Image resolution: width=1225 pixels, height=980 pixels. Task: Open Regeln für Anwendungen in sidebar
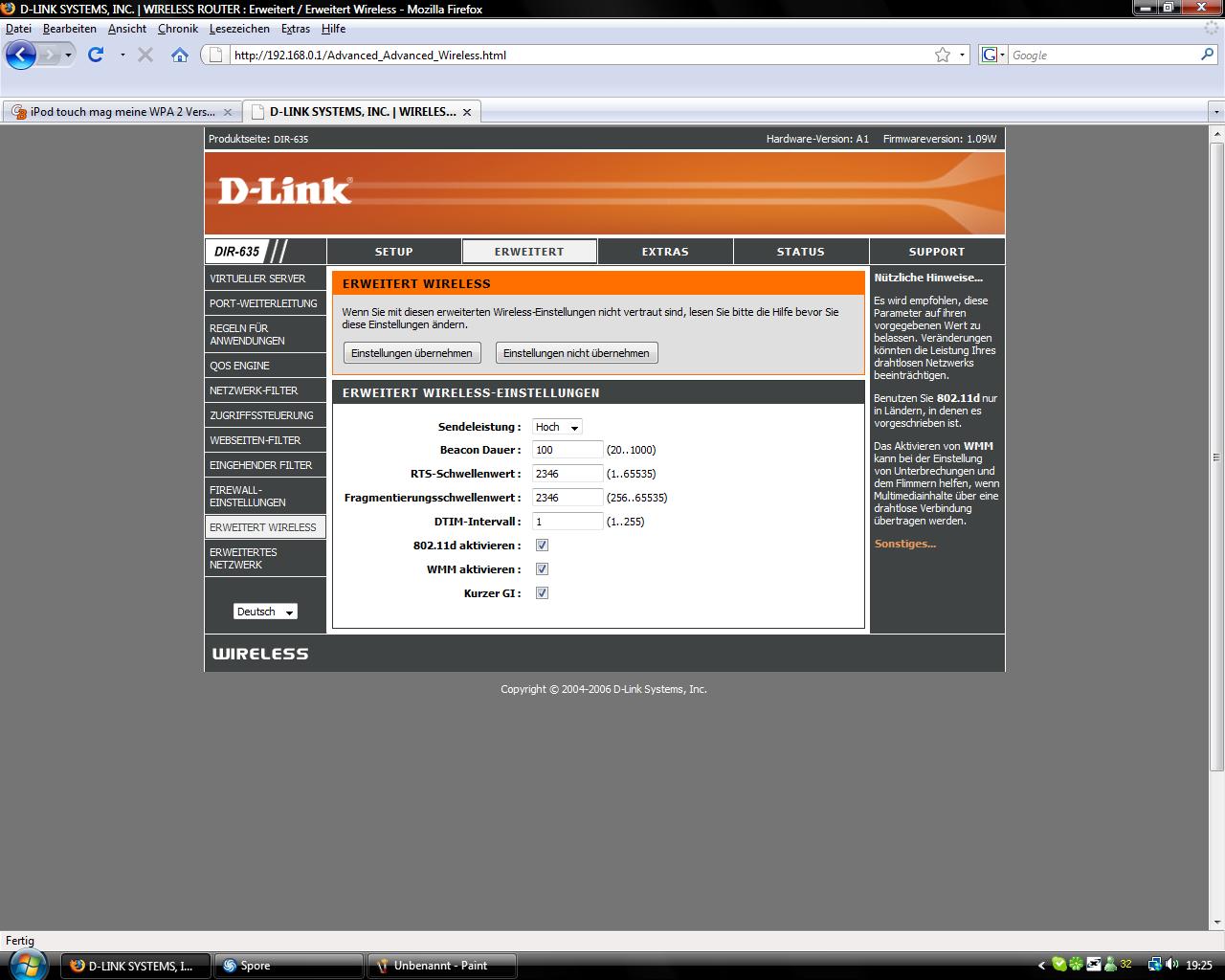[x=265, y=334]
